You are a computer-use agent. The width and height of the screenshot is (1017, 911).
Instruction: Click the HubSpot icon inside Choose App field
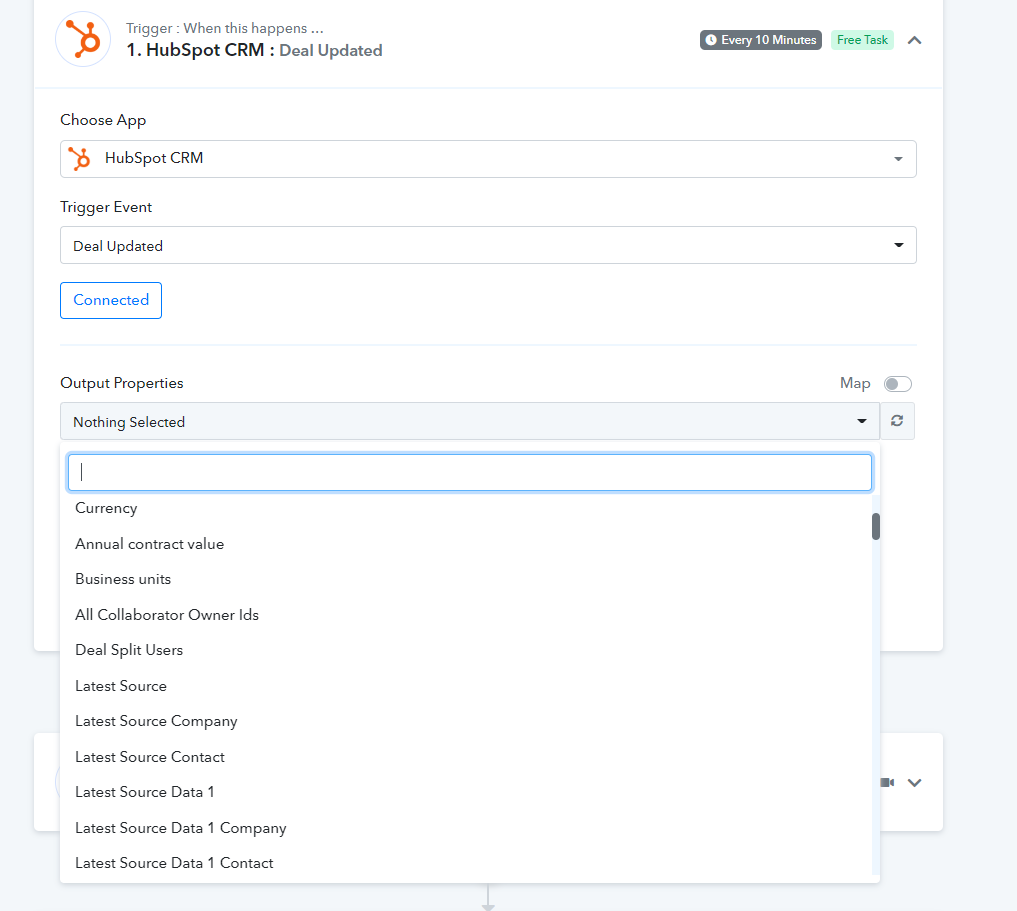click(x=80, y=159)
